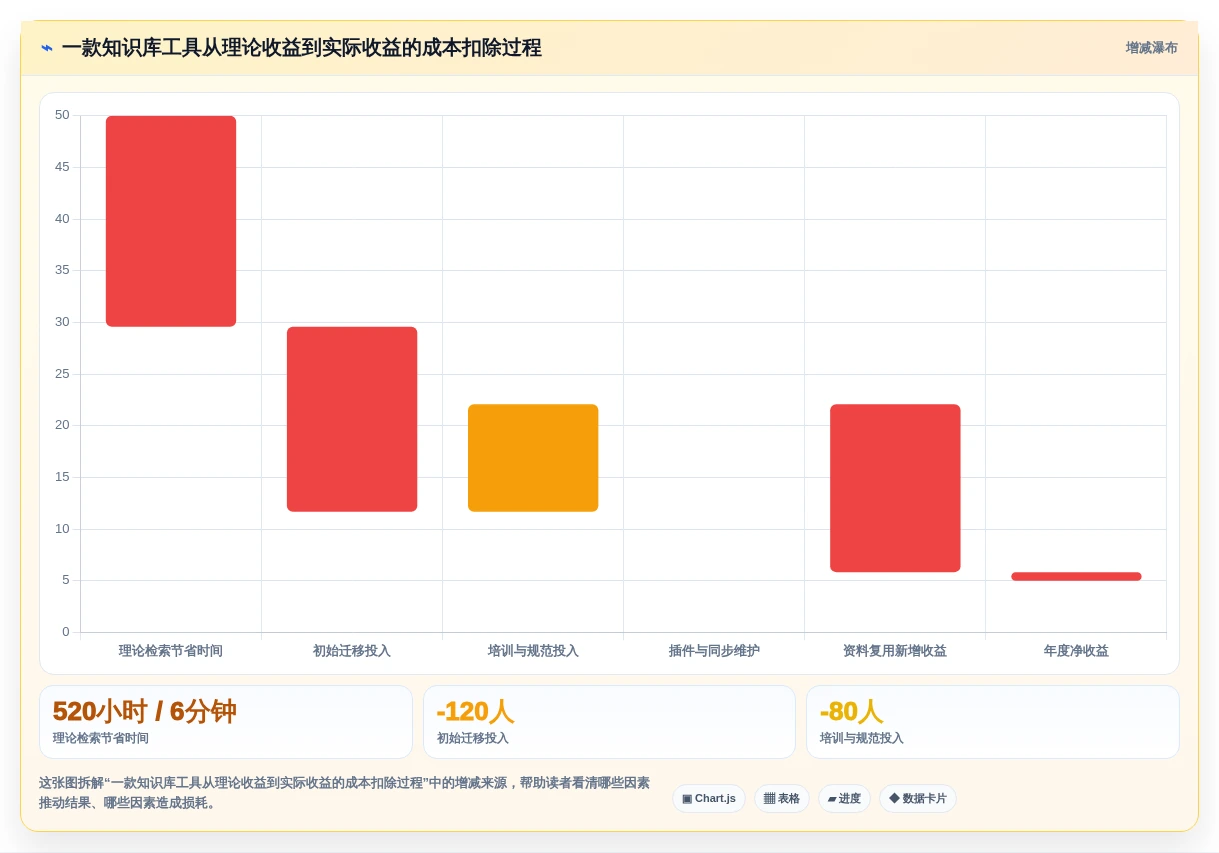Select the 数据卡片 chip

tap(918, 798)
